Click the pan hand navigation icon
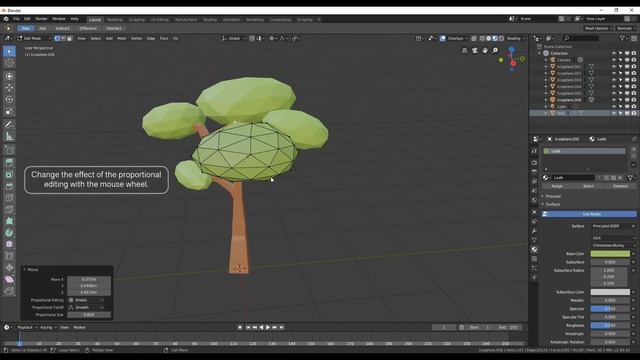The height and width of the screenshot is (360, 640). tap(485, 50)
